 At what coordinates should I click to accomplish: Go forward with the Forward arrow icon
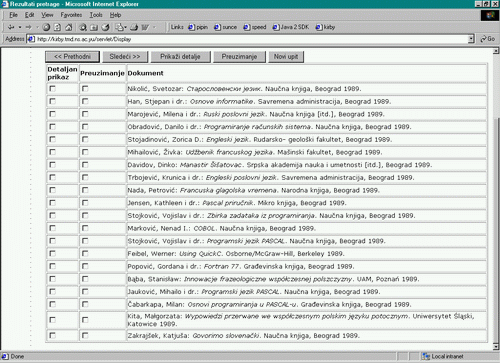29,27
